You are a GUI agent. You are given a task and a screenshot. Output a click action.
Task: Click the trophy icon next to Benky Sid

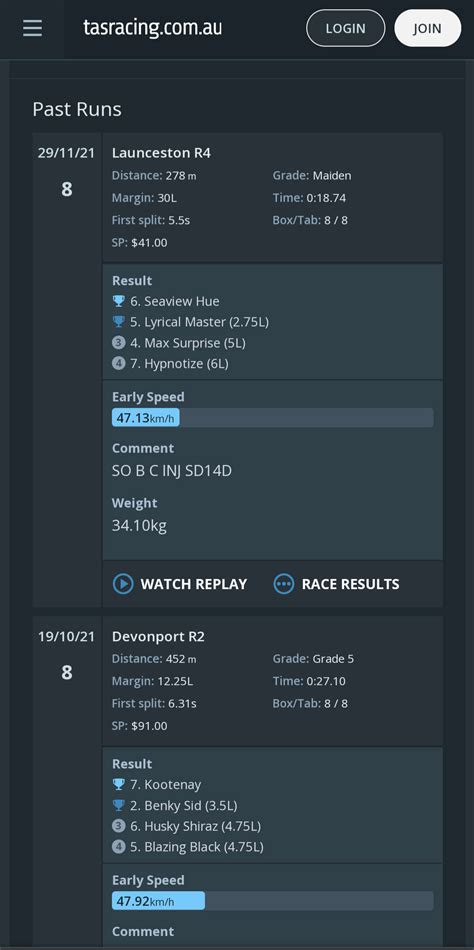pos(119,805)
